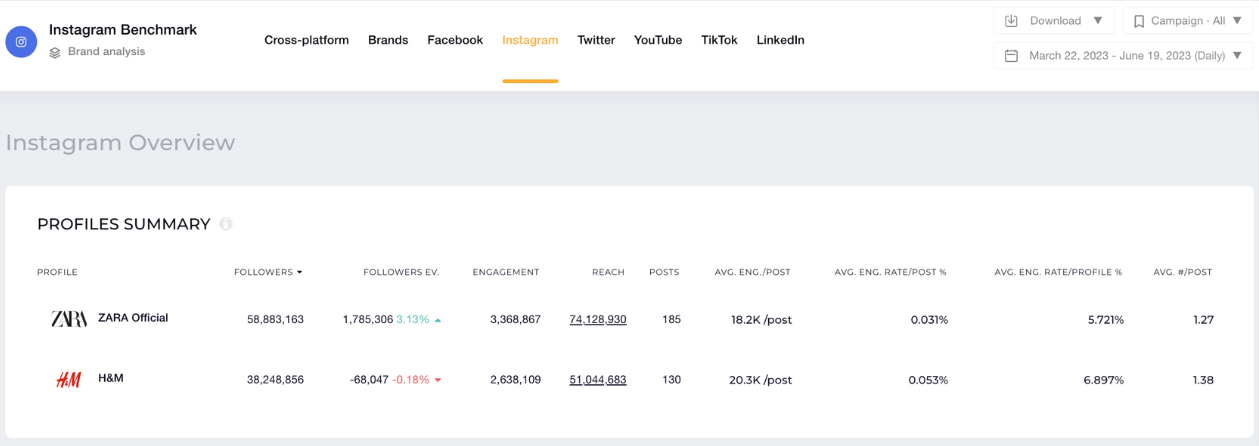1259x446 pixels.
Task: Open ZARA reach value 74,128,930 link
Action: point(598,320)
